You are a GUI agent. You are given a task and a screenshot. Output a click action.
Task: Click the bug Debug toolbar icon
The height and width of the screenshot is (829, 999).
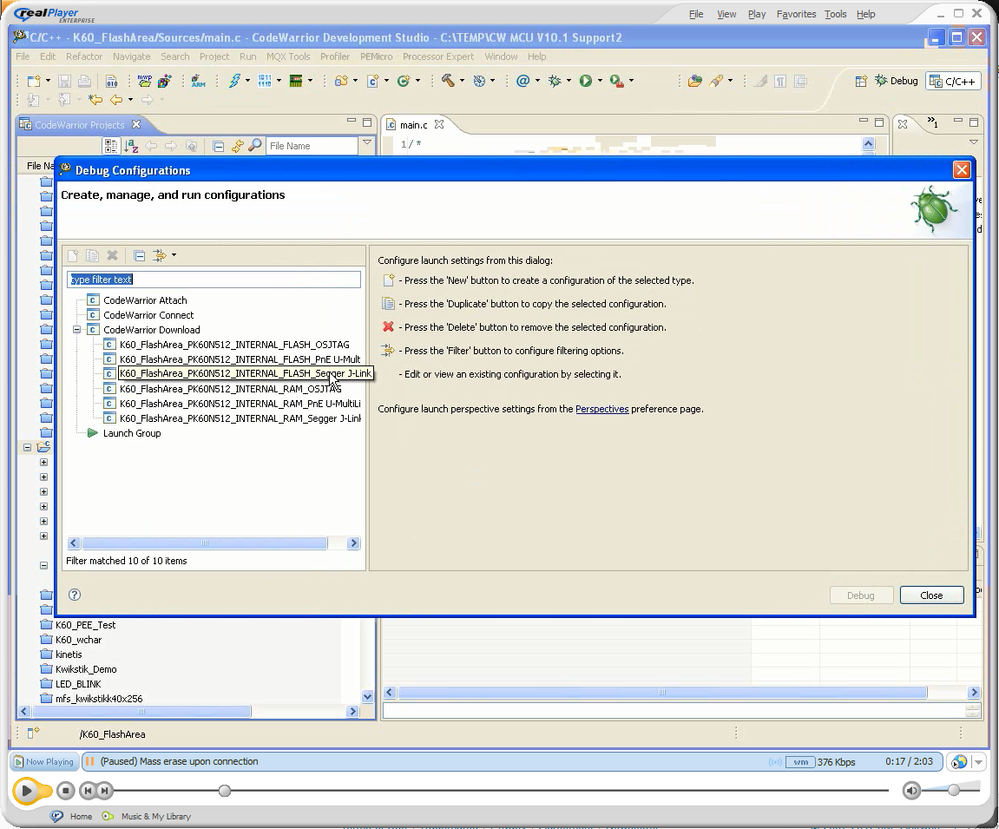(x=555, y=81)
